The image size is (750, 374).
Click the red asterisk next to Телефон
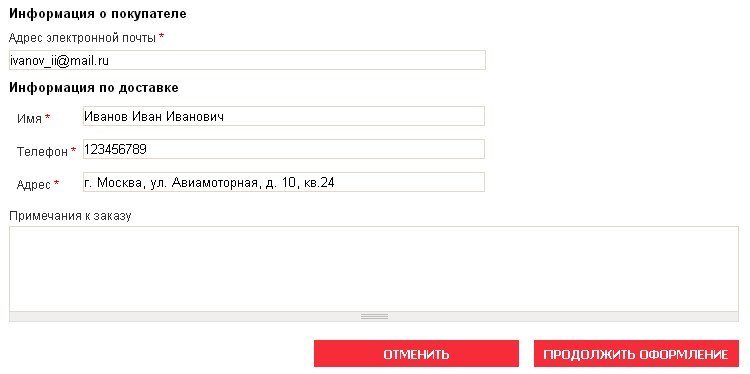[x=74, y=150]
